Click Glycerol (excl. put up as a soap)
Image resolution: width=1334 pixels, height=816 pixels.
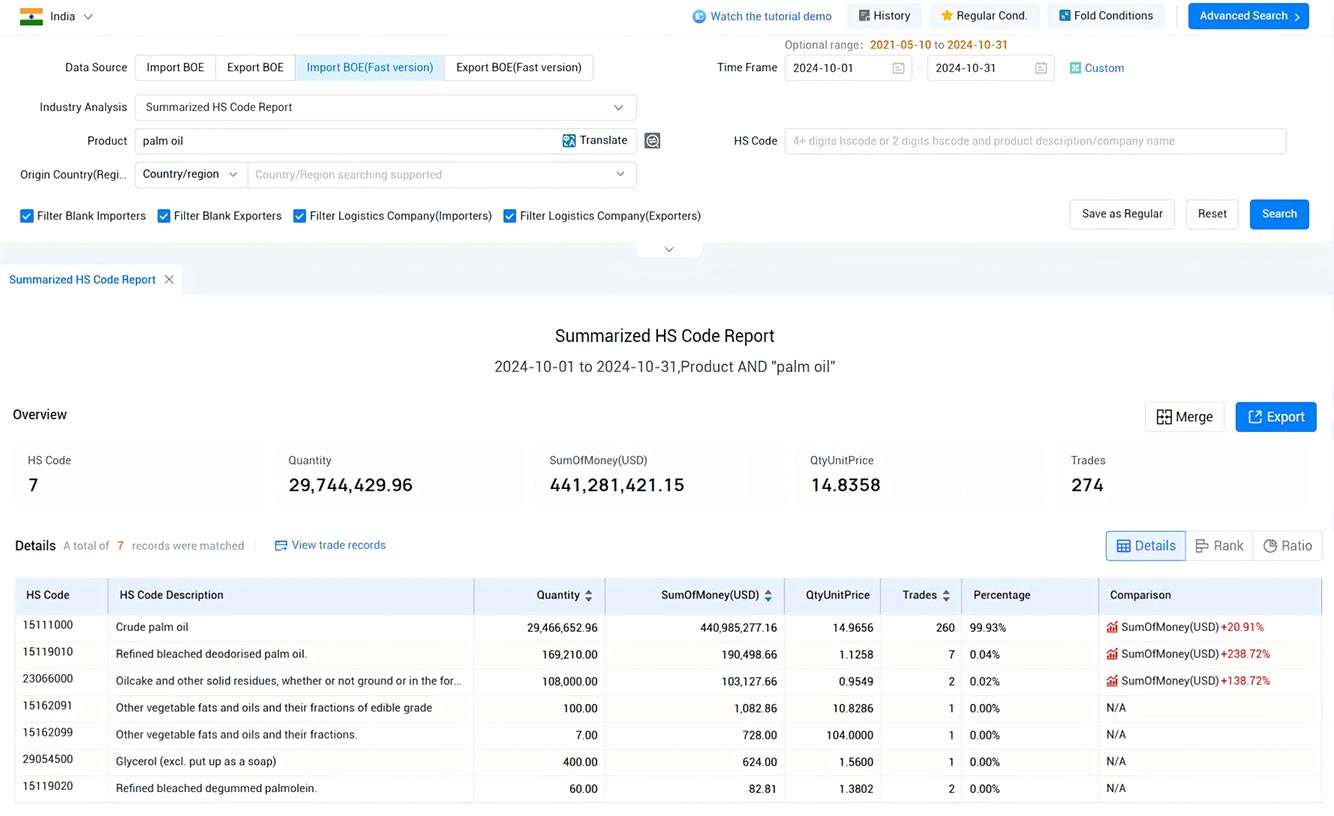[196, 762]
